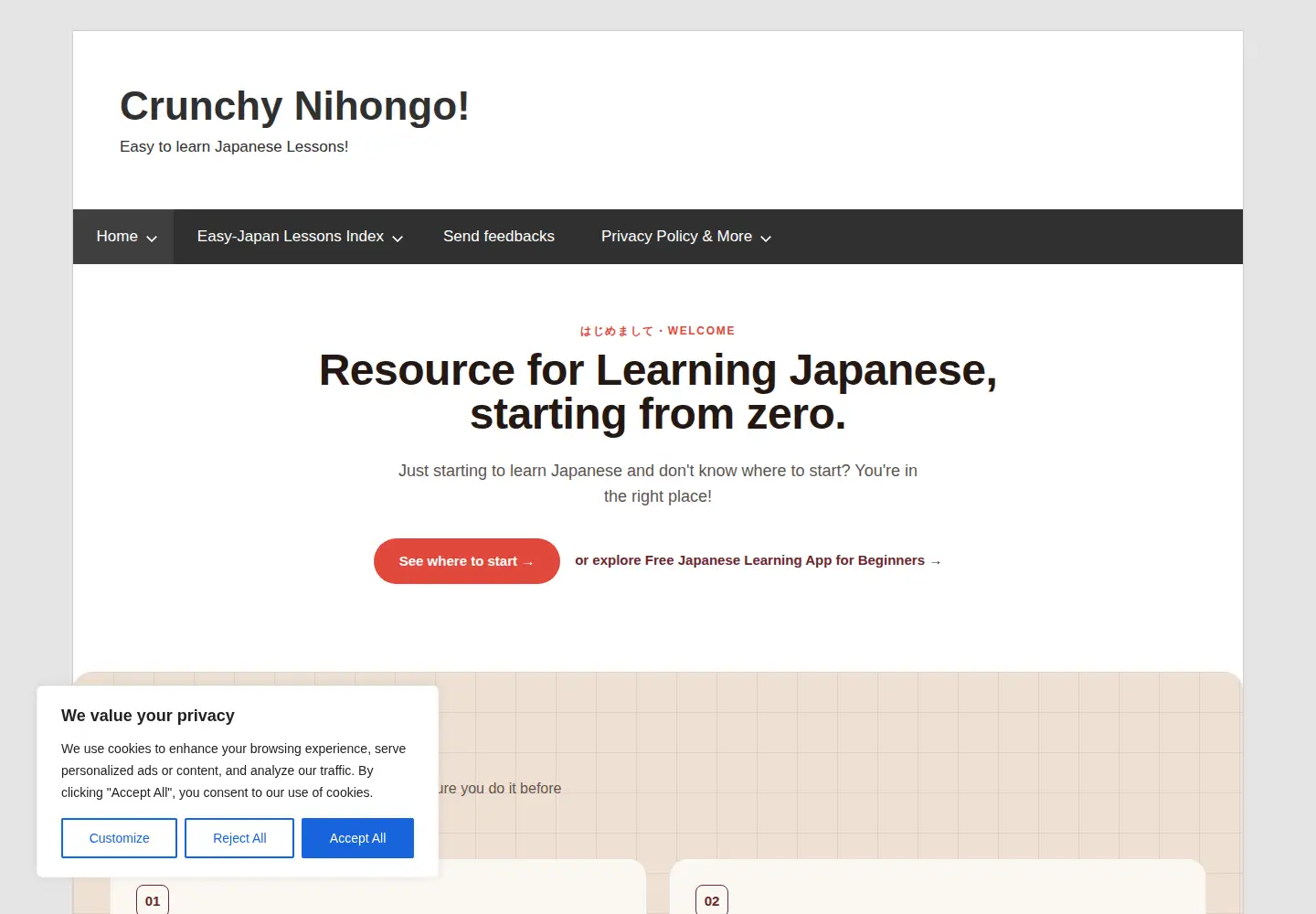The height and width of the screenshot is (914, 1316).
Task: Click the Resource for Learning Japanese heading
Action: (x=658, y=392)
